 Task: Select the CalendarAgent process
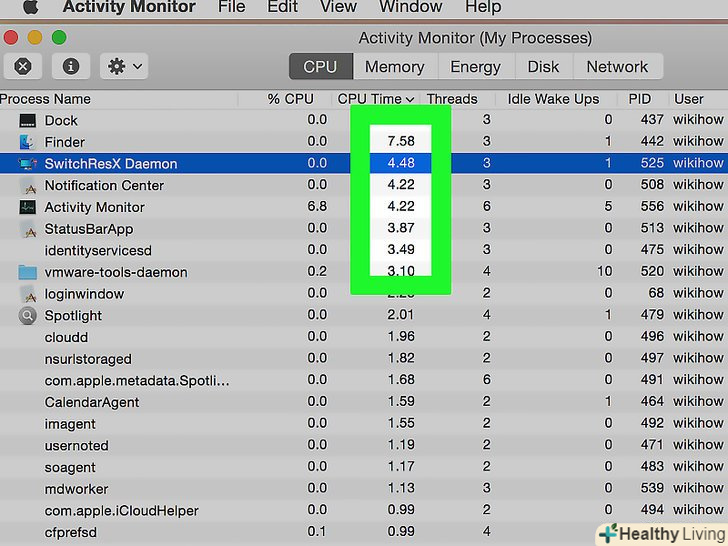click(92, 402)
